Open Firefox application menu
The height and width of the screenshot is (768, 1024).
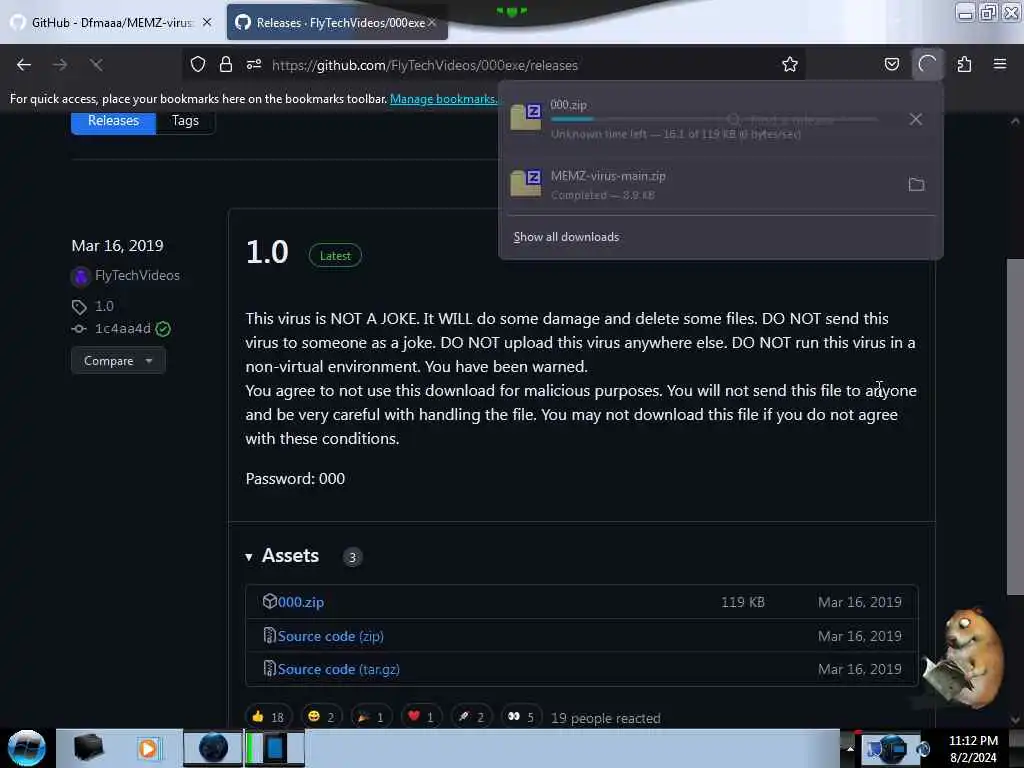[x=1000, y=65]
